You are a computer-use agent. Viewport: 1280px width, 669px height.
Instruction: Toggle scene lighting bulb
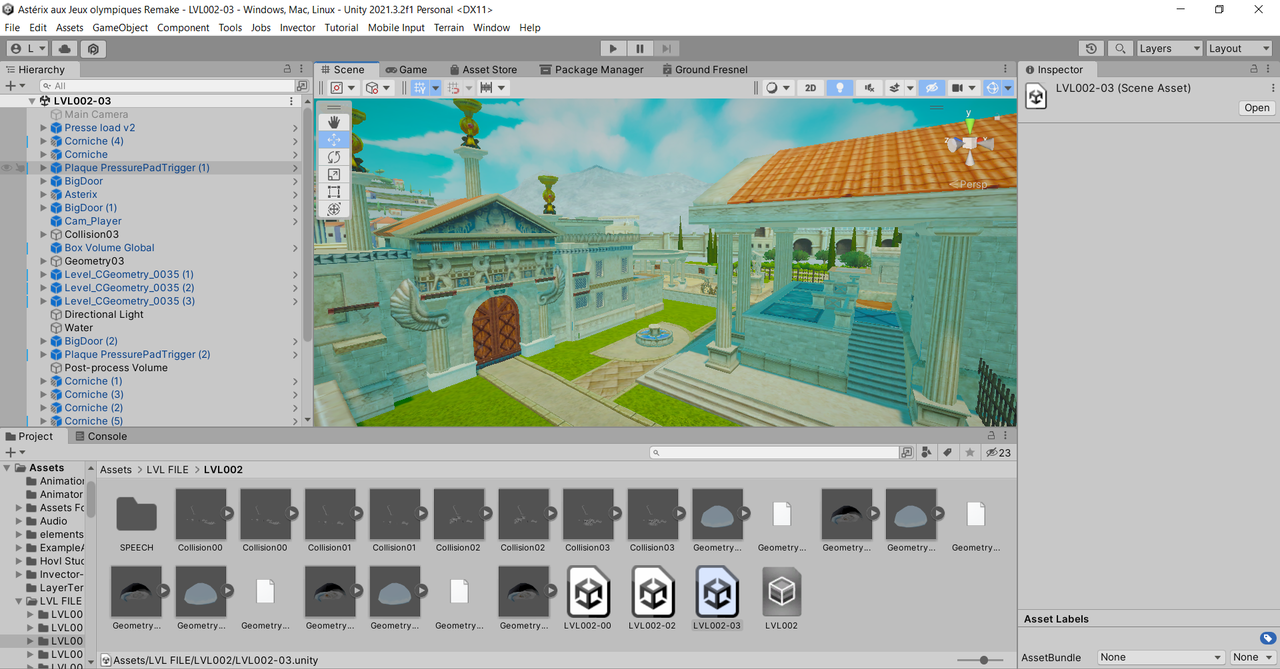pyautogui.click(x=840, y=88)
